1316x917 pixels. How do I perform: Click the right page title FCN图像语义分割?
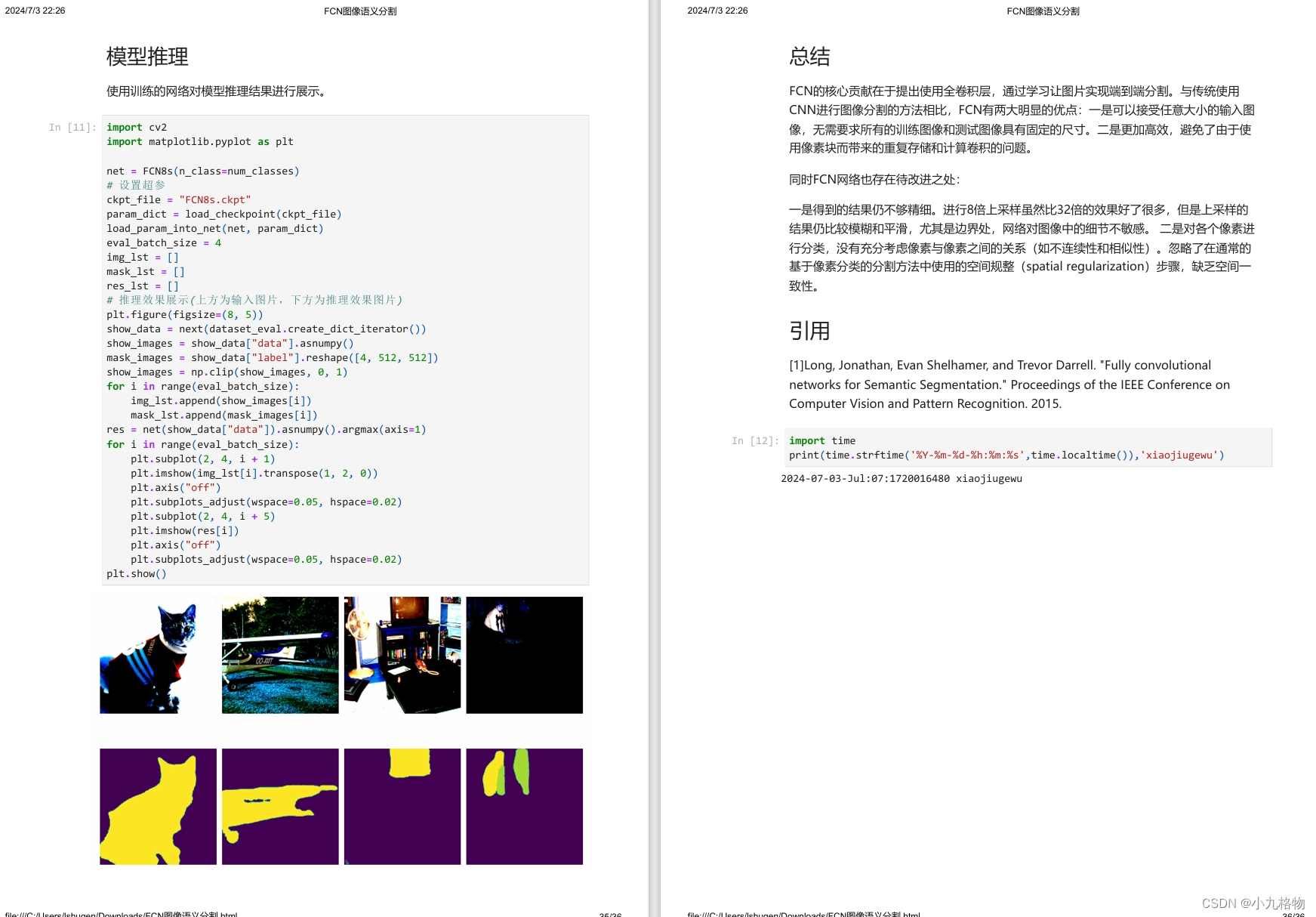click(1043, 11)
